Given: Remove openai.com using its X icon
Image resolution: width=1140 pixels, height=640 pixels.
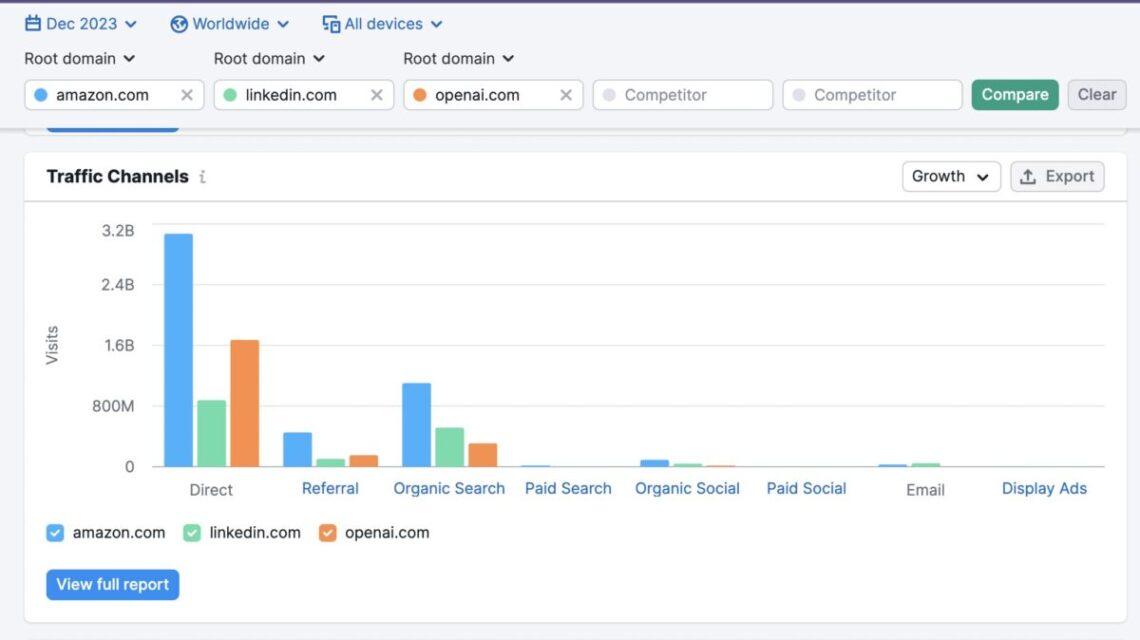Looking at the screenshot, I should (564, 95).
